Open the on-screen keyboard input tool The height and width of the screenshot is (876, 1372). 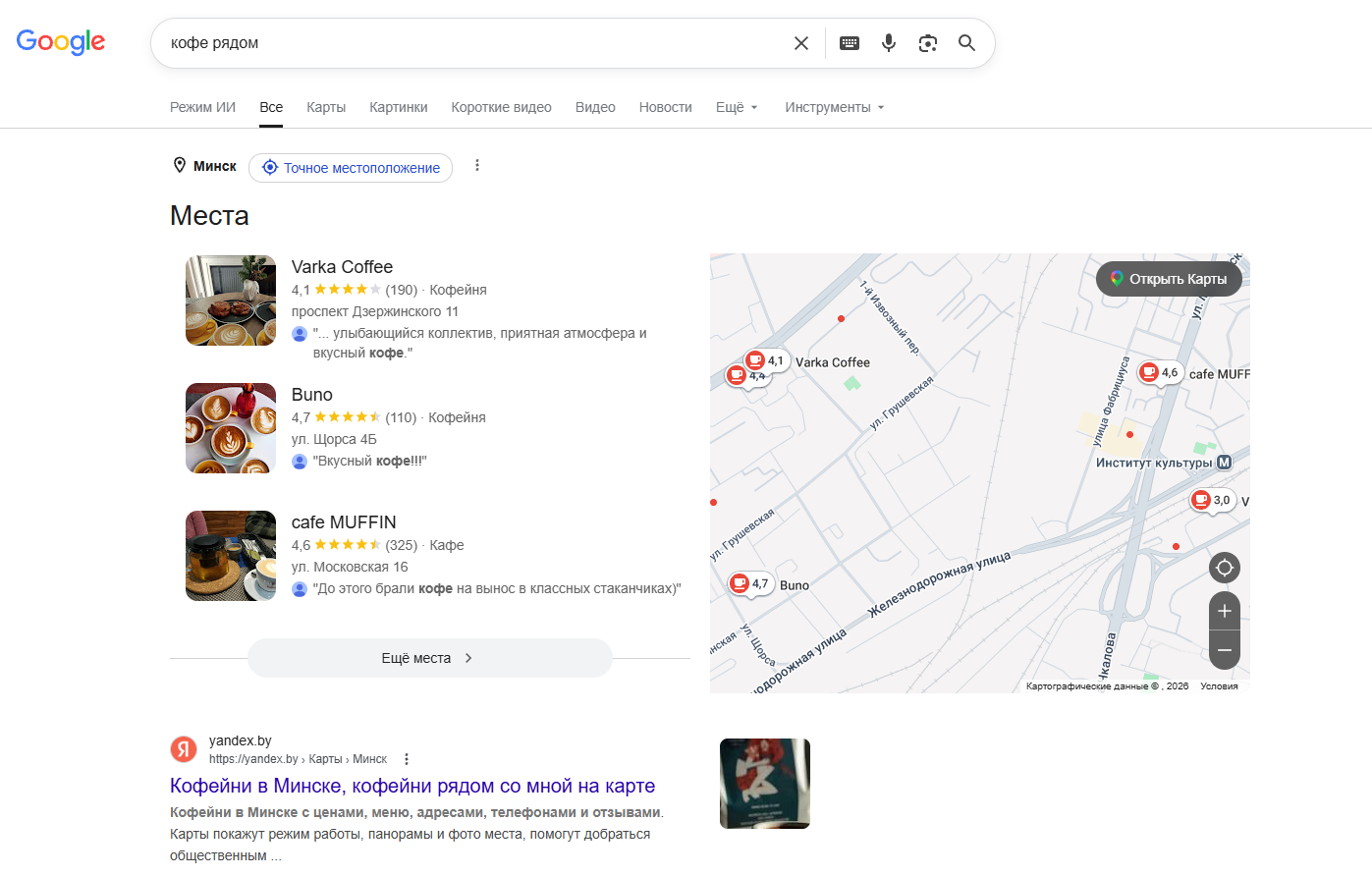coord(850,43)
